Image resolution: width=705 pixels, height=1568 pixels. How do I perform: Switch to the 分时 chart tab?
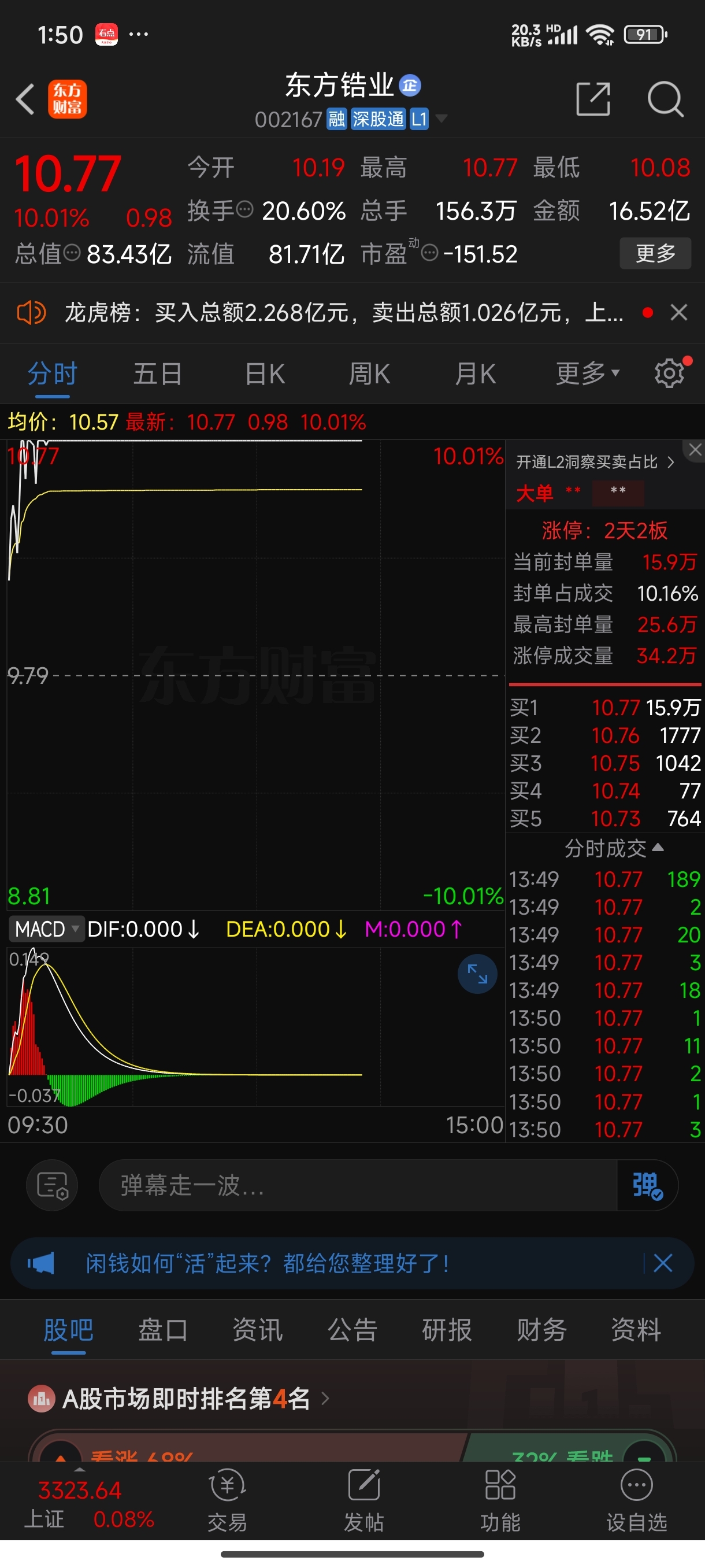(53, 373)
